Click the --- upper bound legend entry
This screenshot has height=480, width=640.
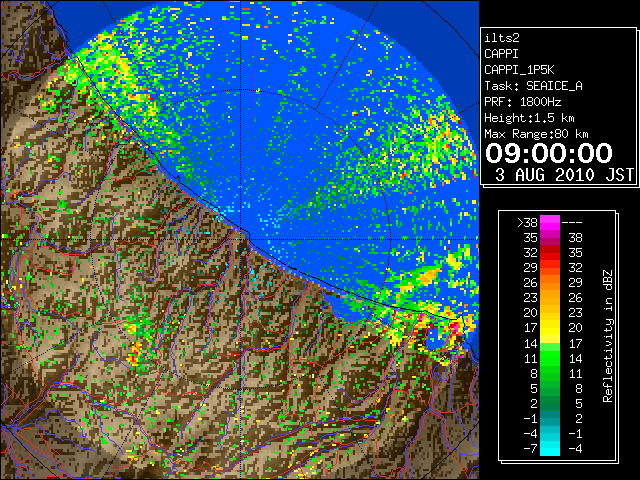(572, 222)
